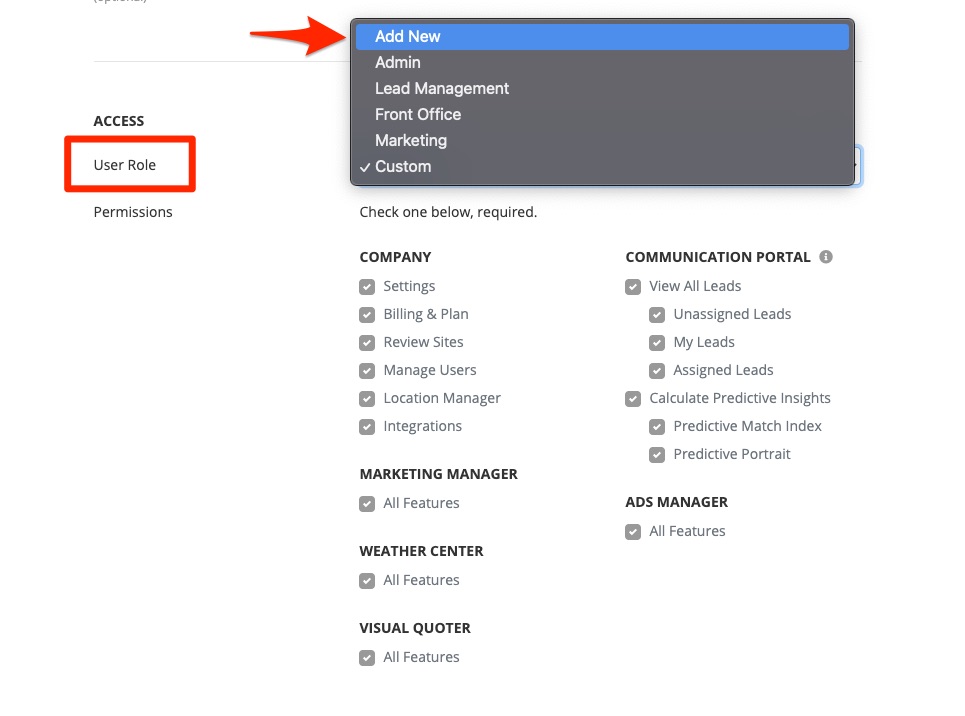Toggle Calculate Predictive Insights checkbox
Screen dimensions: 965x716
pyautogui.click(x=633, y=399)
